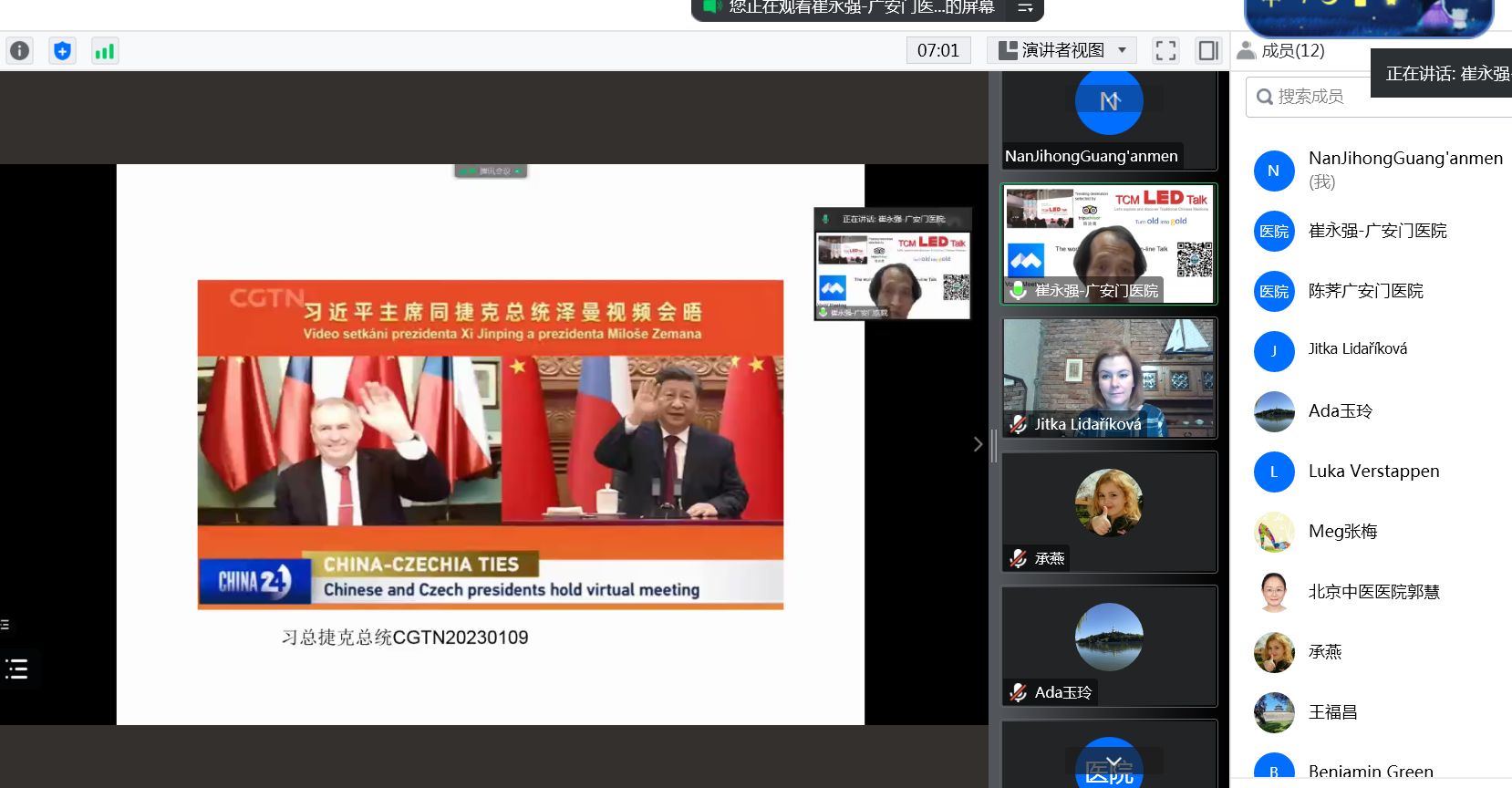Viewport: 1512px width, 788px height.
Task: Open NanJihongGuang'anmen video tile
Action: [x=1109, y=120]
